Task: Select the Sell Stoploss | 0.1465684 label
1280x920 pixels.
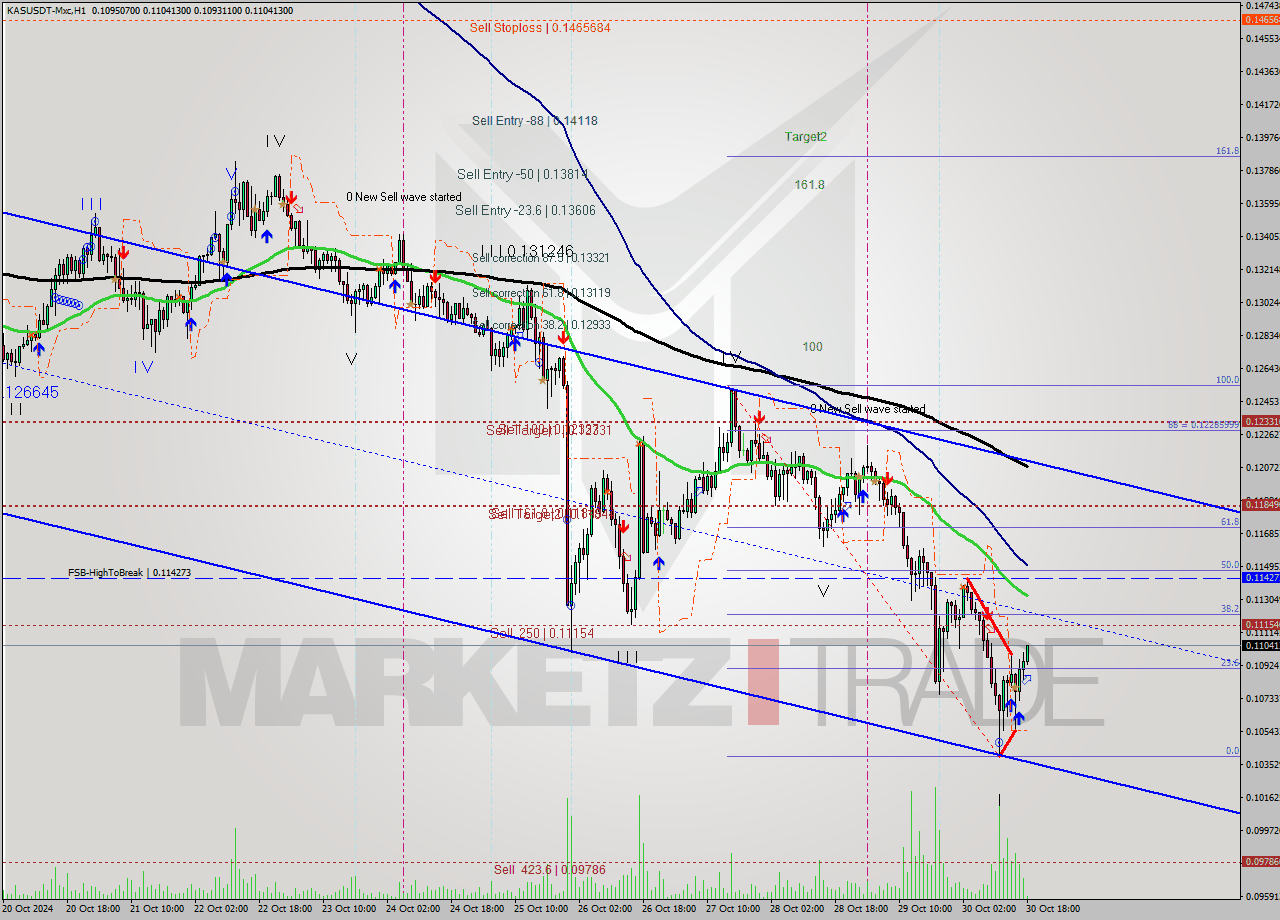Action: pyautogui.click(x=540, y=28)
